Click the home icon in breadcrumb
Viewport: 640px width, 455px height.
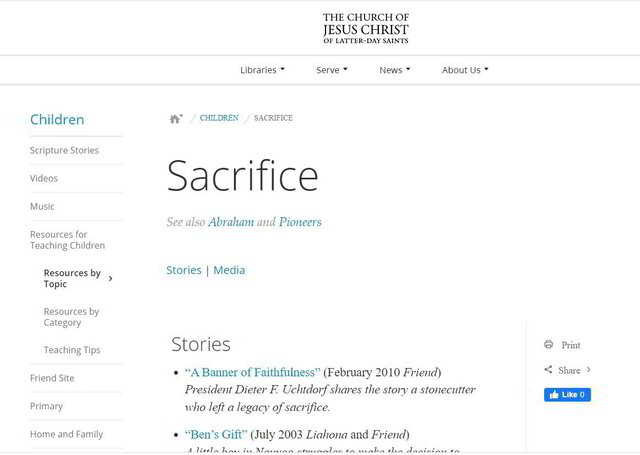click(x=175, y=118)
